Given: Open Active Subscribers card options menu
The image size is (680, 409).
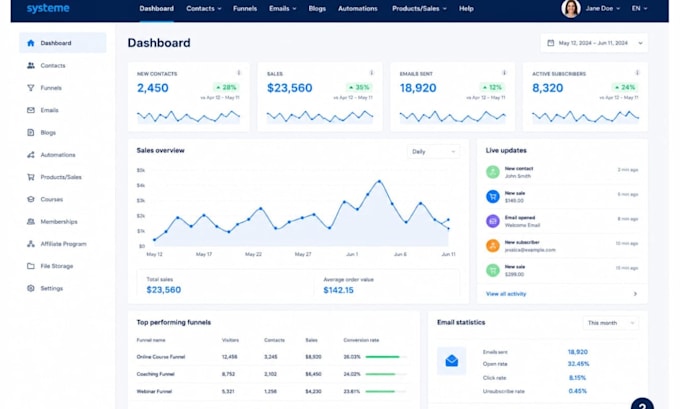Looking at the screenshot, I should [x=637, y=72].
